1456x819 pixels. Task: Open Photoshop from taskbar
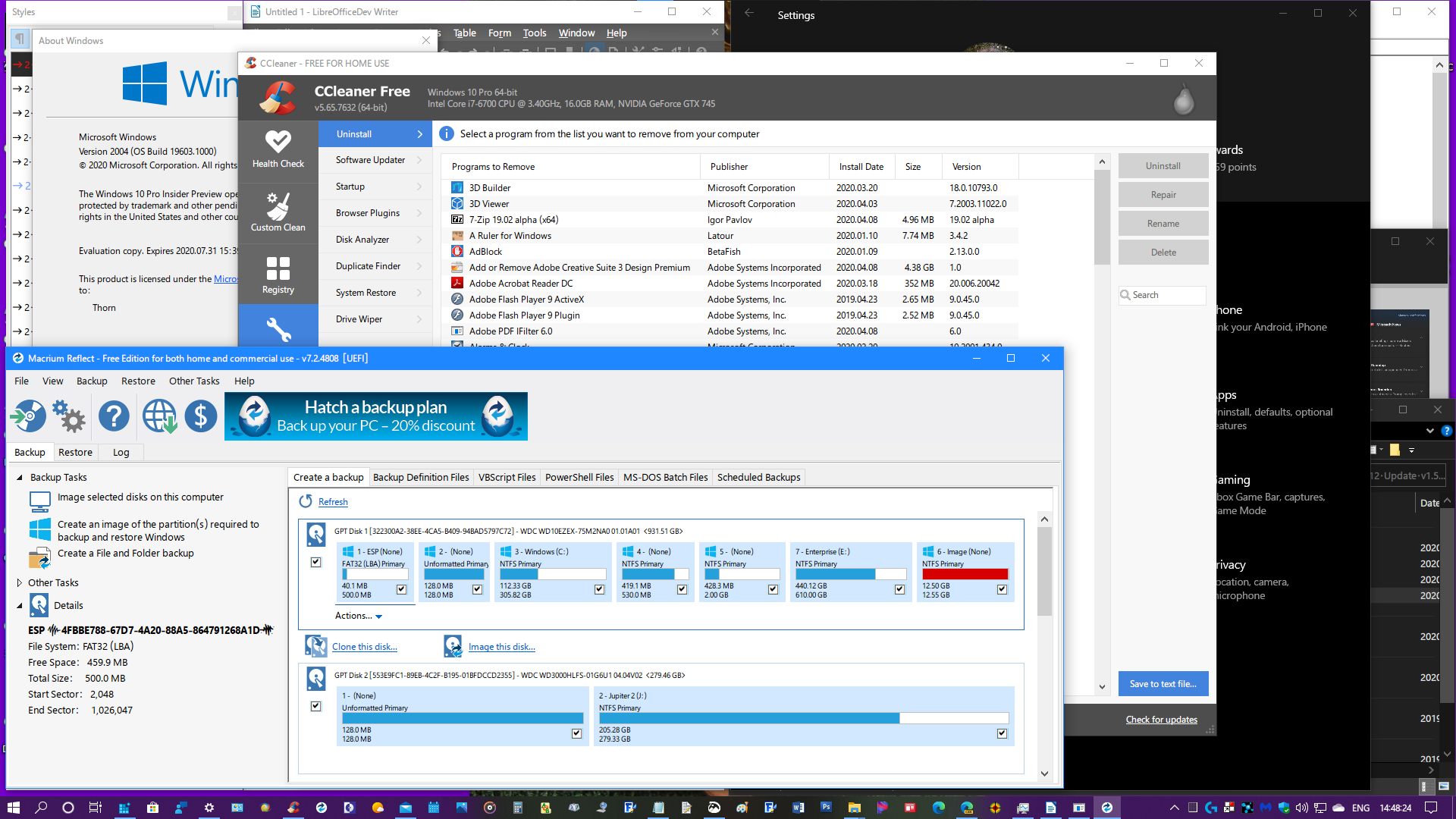[826, 808]
